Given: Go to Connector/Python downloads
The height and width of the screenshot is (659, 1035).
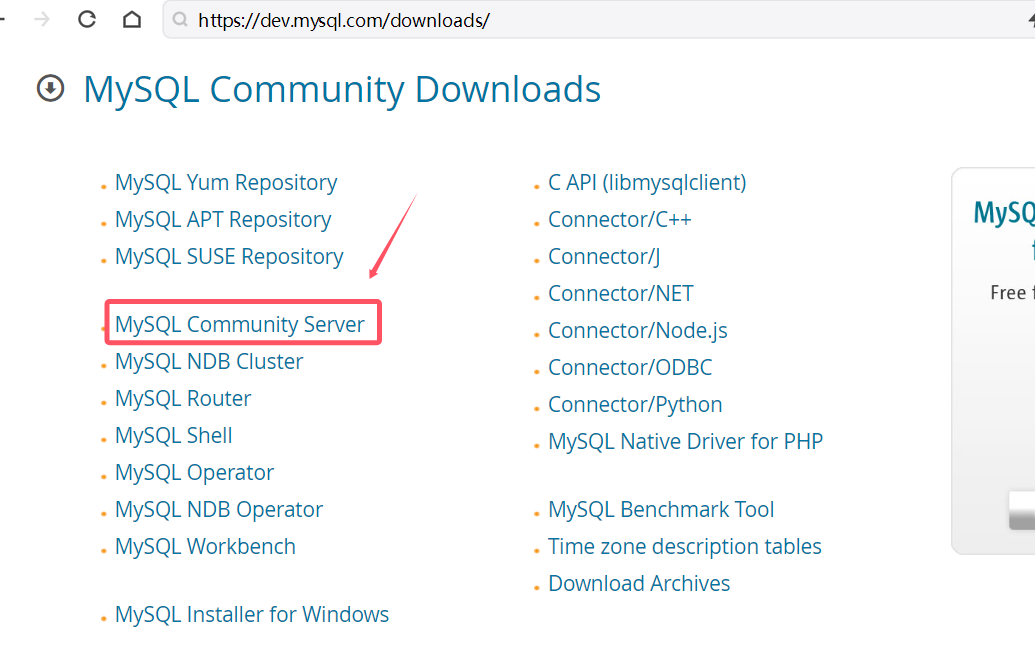Looking at the screenshot, I should [635, 404].
